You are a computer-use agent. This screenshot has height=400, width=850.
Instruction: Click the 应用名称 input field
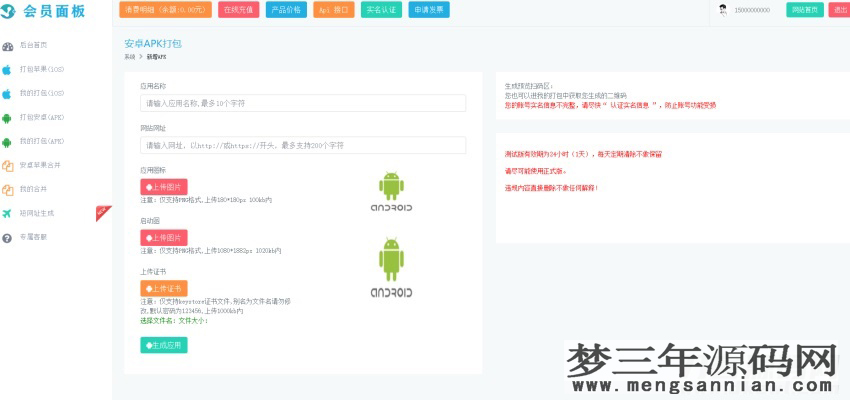(x=303, y=103)
